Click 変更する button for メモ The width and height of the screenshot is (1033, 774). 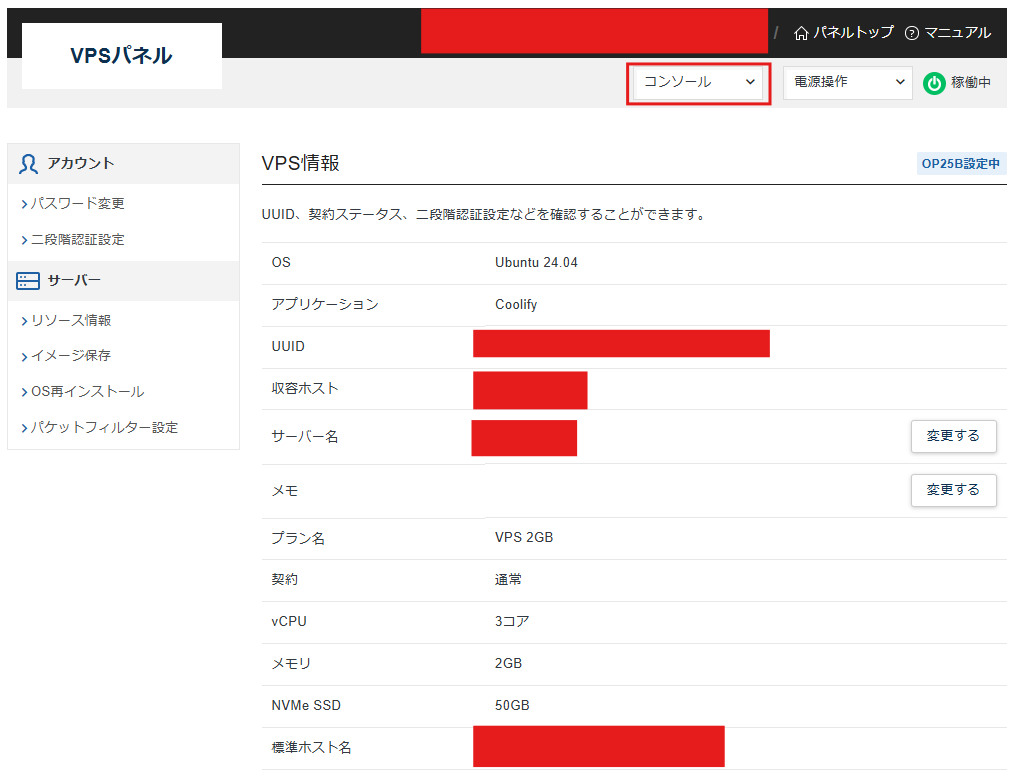(x=953, y=490)
